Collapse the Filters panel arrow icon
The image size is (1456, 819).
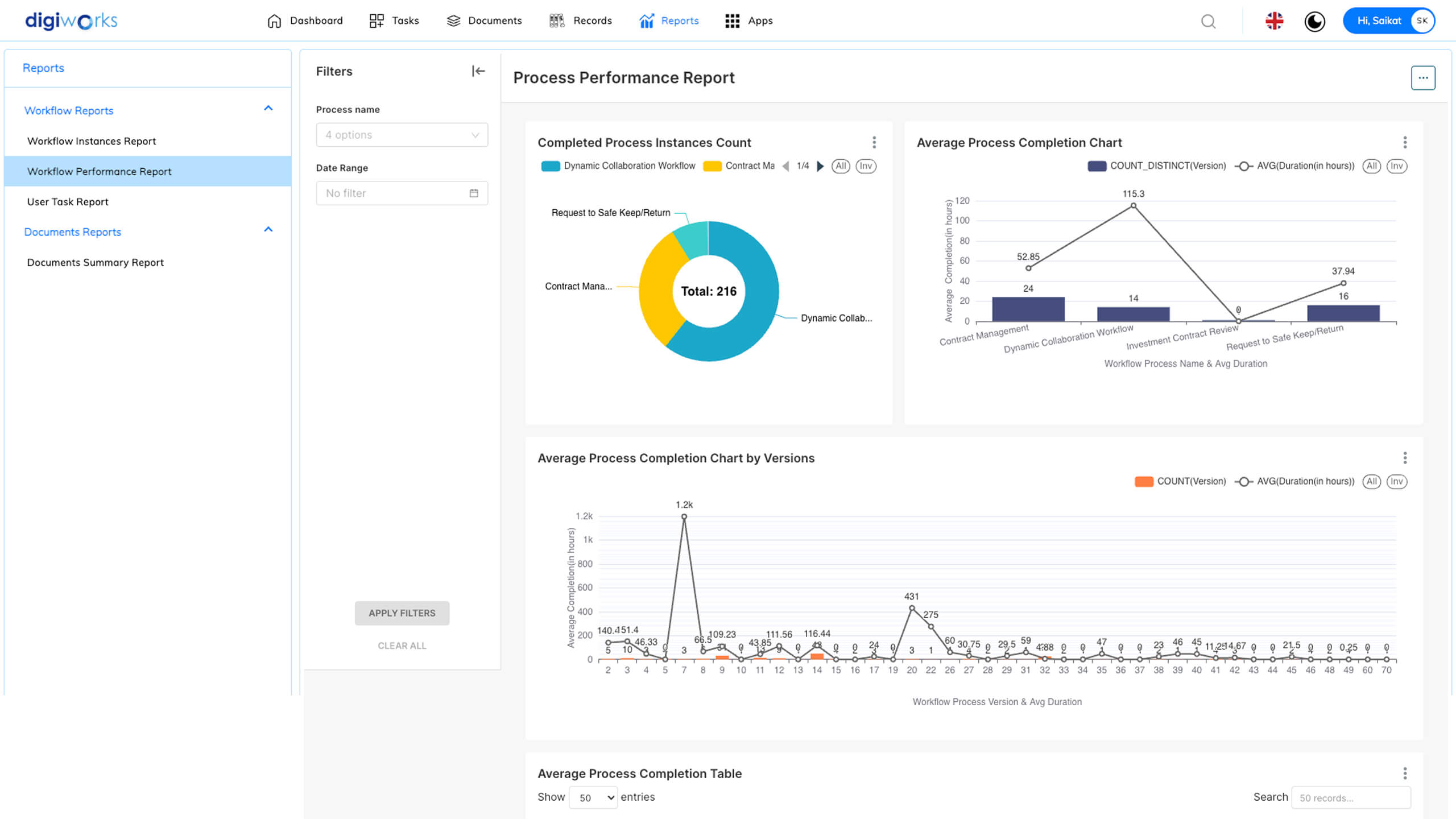coord(478,71)
